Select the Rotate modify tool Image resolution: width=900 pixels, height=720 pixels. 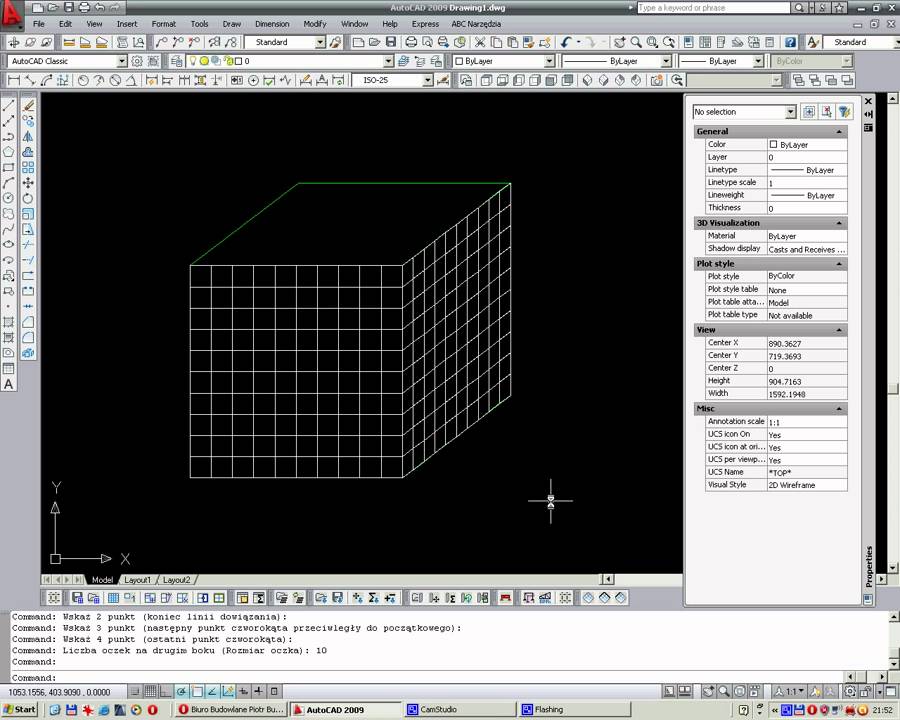click(28, 199)
